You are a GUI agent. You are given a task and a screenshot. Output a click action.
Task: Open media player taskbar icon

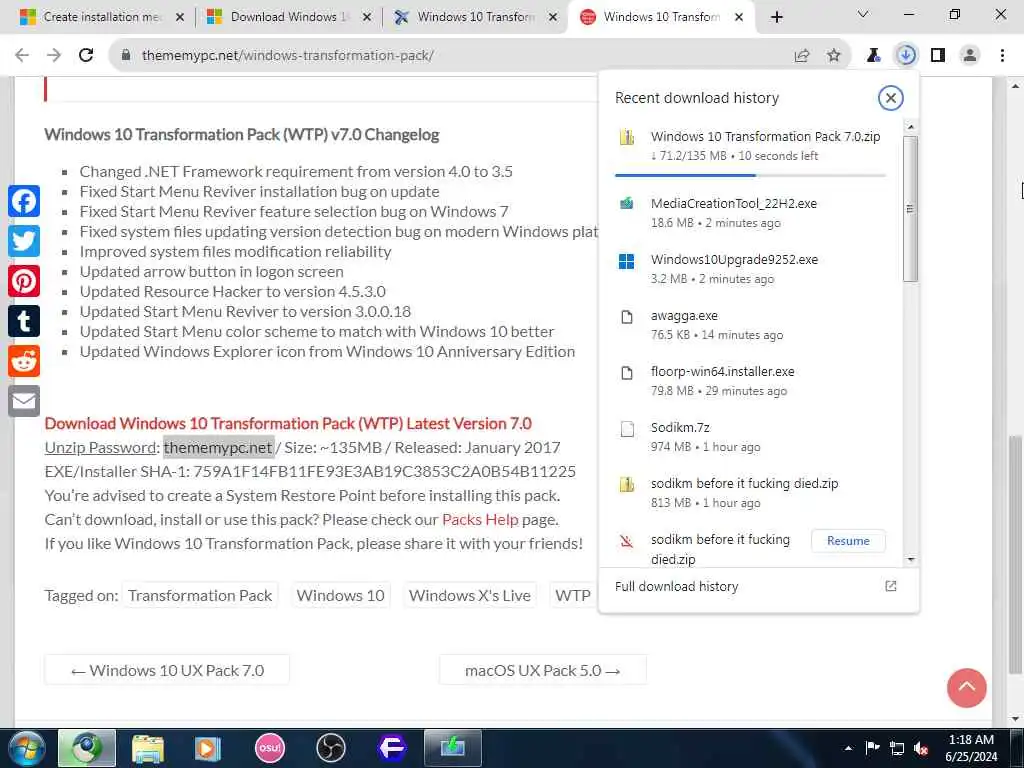point(208,748)
